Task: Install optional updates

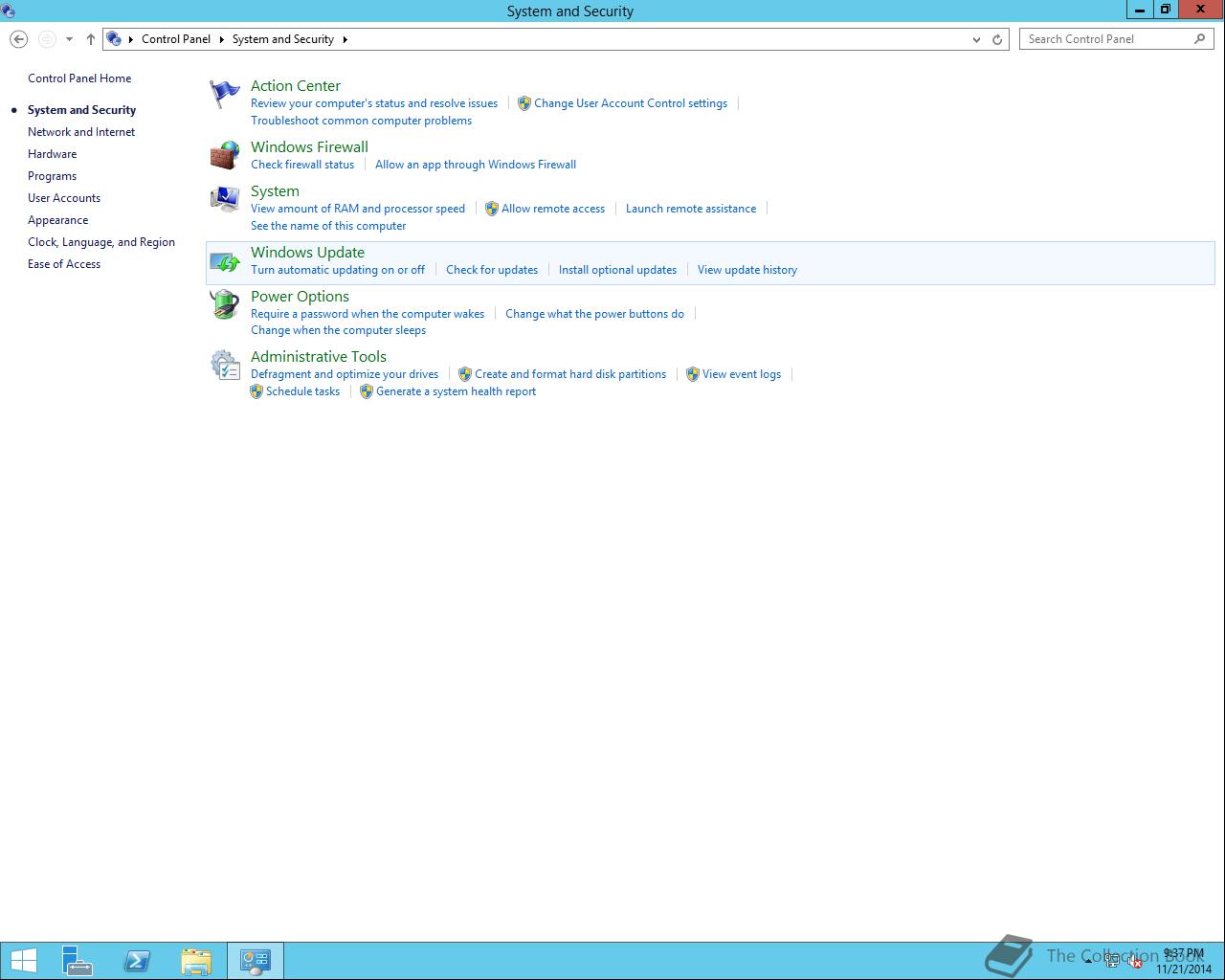Action: coord(617,270)
